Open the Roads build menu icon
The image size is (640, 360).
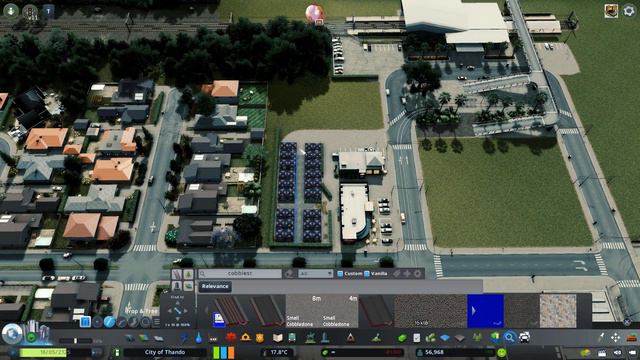[130, 338]
